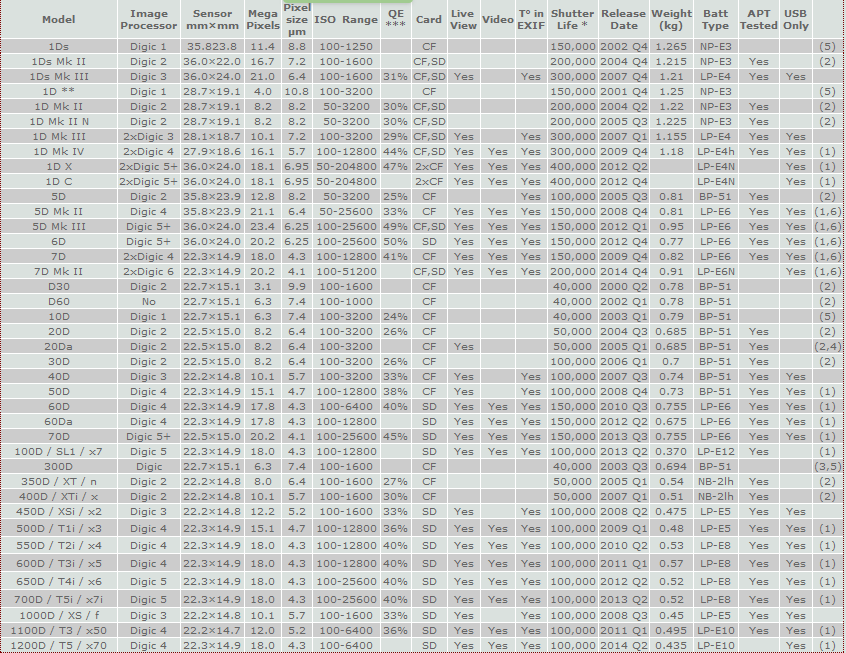Click QE '50%' in the 6D row
This screenshot has width=846, height=653.
[x=395, y=242]
